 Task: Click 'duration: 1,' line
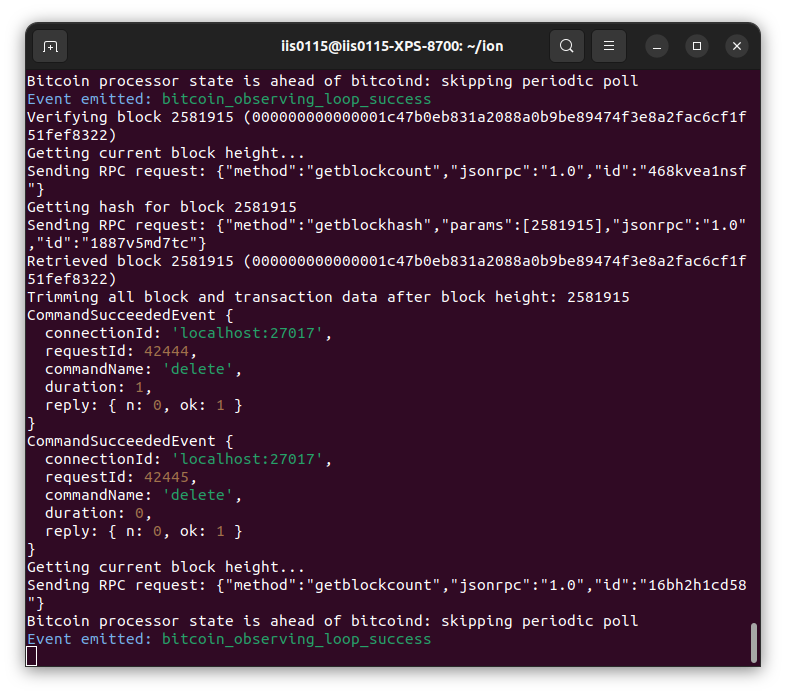pyautogui.click(x=98, y=387)
